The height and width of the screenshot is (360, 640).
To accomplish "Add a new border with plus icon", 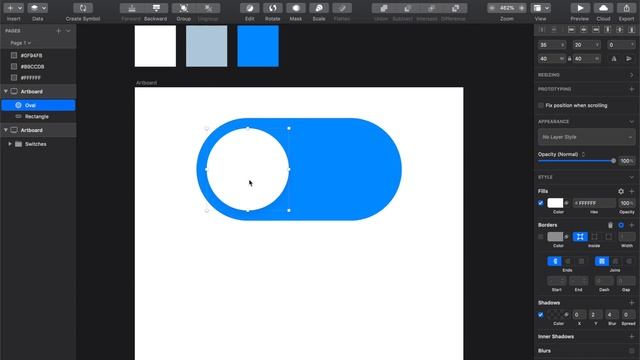I will tap(631, 225).
